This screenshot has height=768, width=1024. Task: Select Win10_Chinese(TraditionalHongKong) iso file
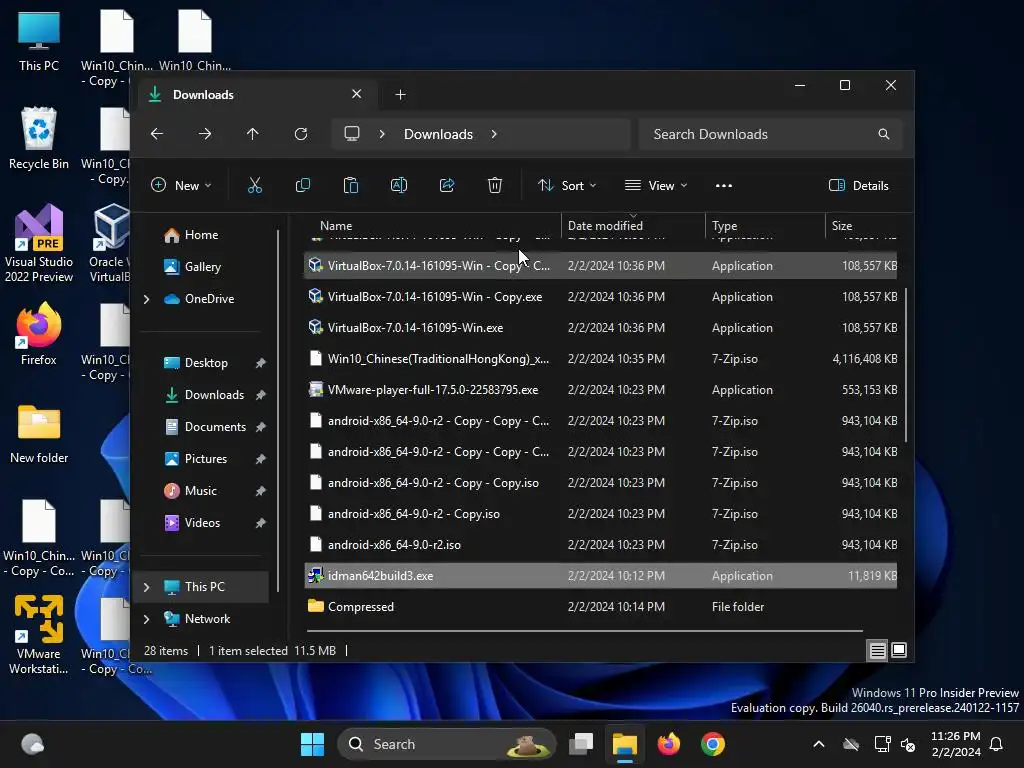click(600, 359)
